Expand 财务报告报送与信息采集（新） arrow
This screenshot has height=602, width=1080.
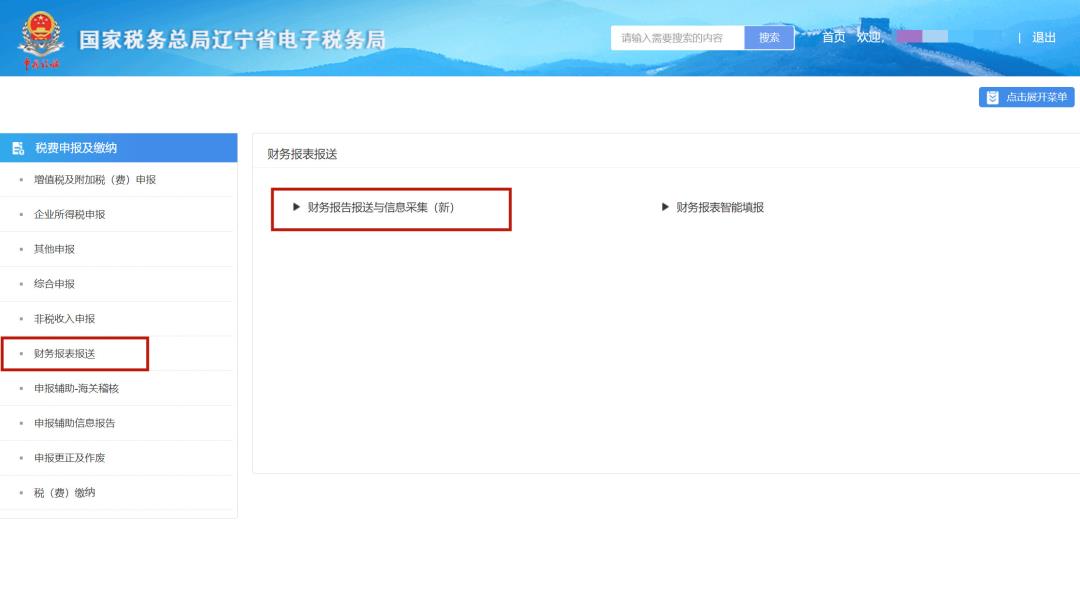click(296, 207)
